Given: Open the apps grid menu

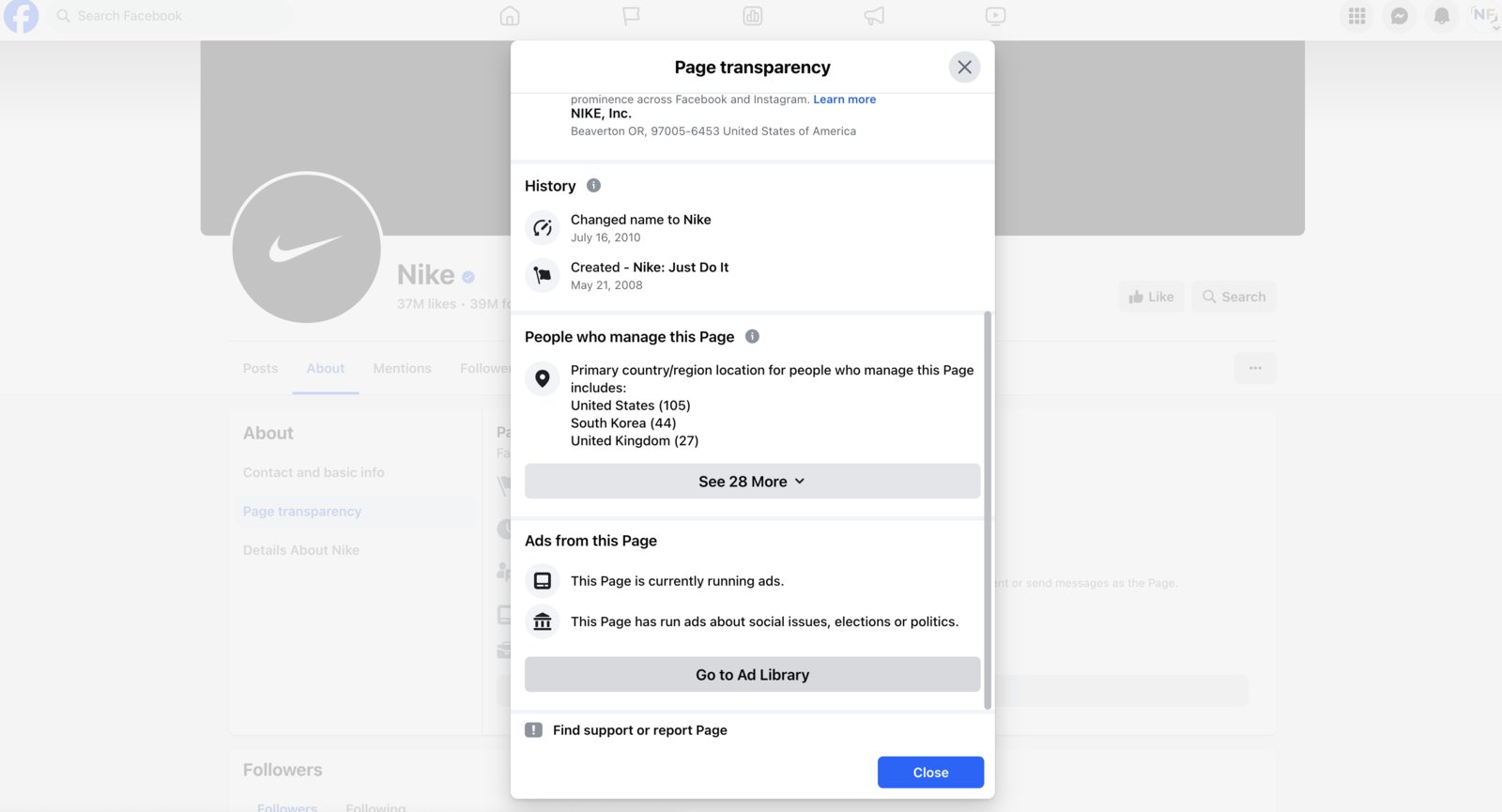Looking at the screenshot, I should tap(1356, 16).
